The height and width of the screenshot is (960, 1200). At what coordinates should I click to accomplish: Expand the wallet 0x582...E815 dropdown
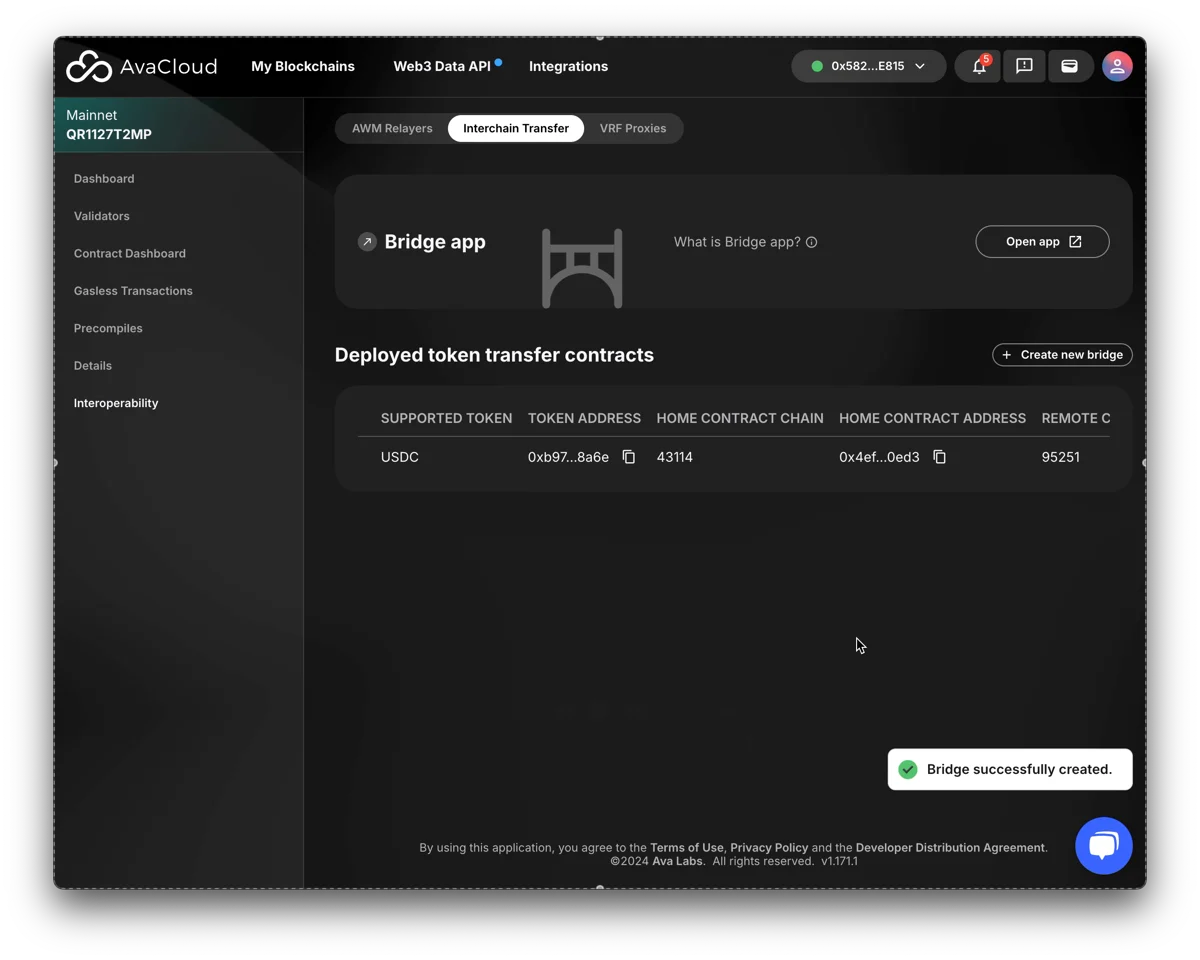868,66
